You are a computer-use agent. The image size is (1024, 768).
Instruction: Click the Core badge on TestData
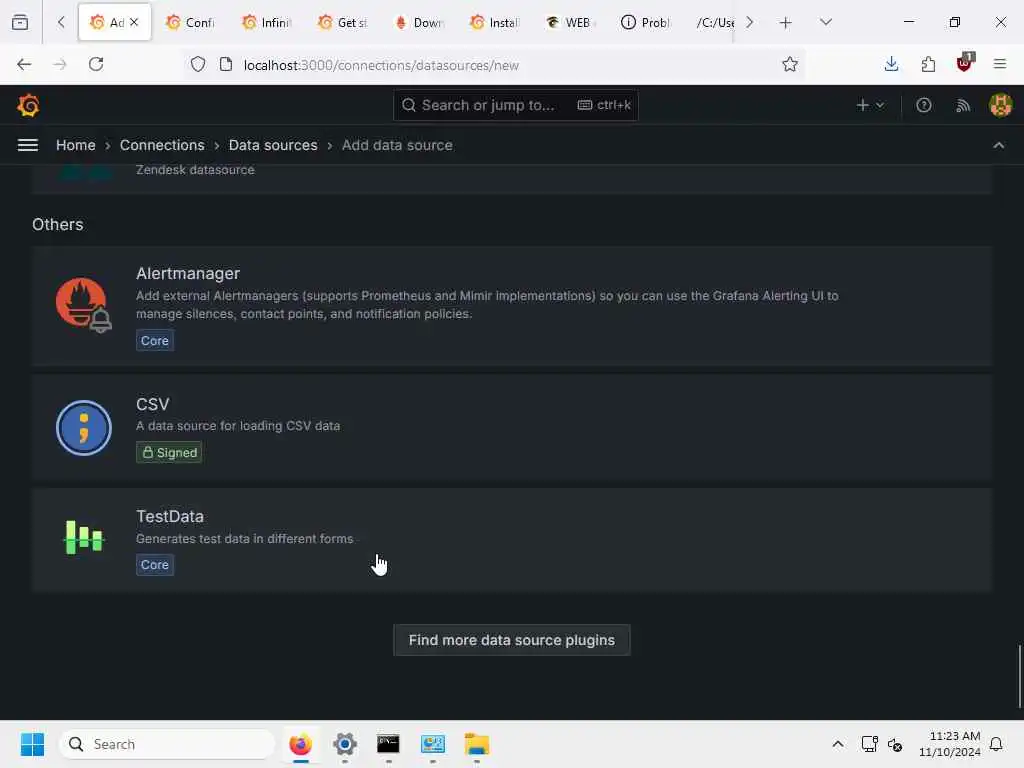155,565
